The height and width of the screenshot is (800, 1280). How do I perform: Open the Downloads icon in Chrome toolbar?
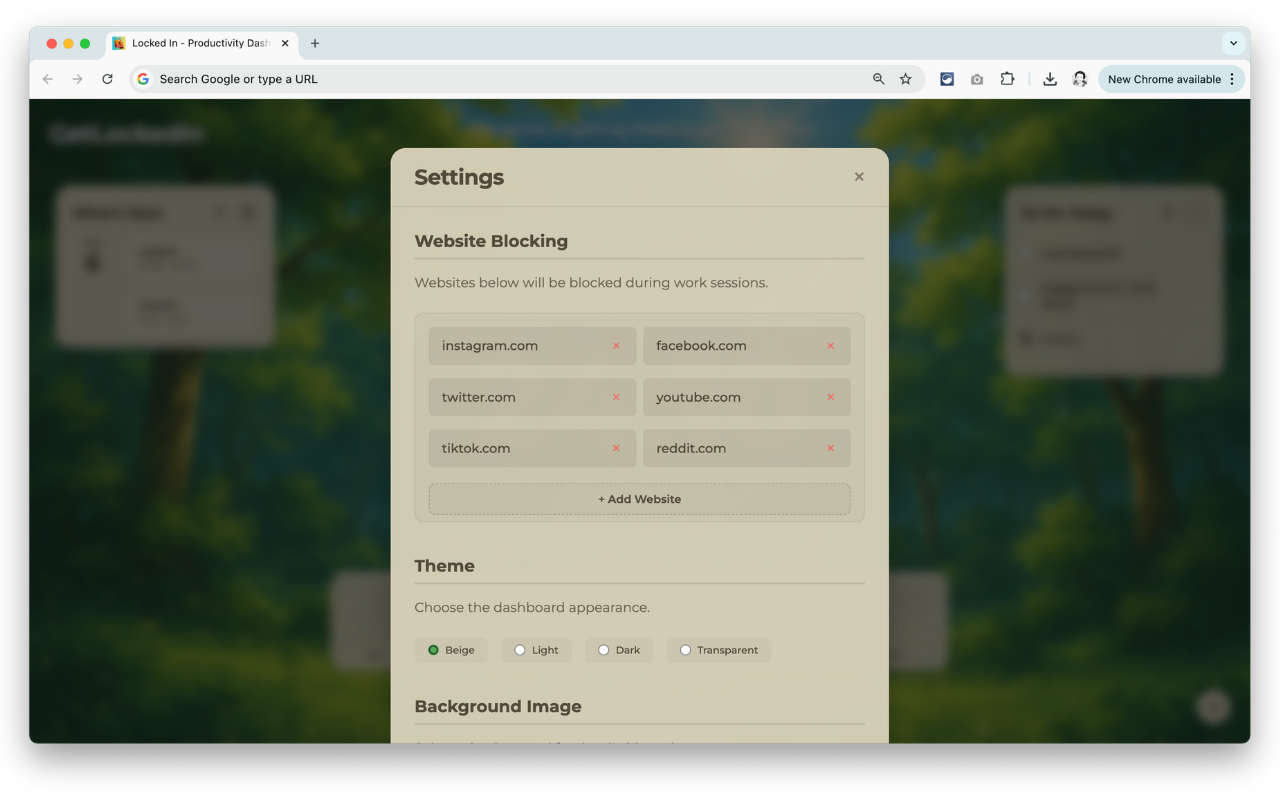(1050, 79)
